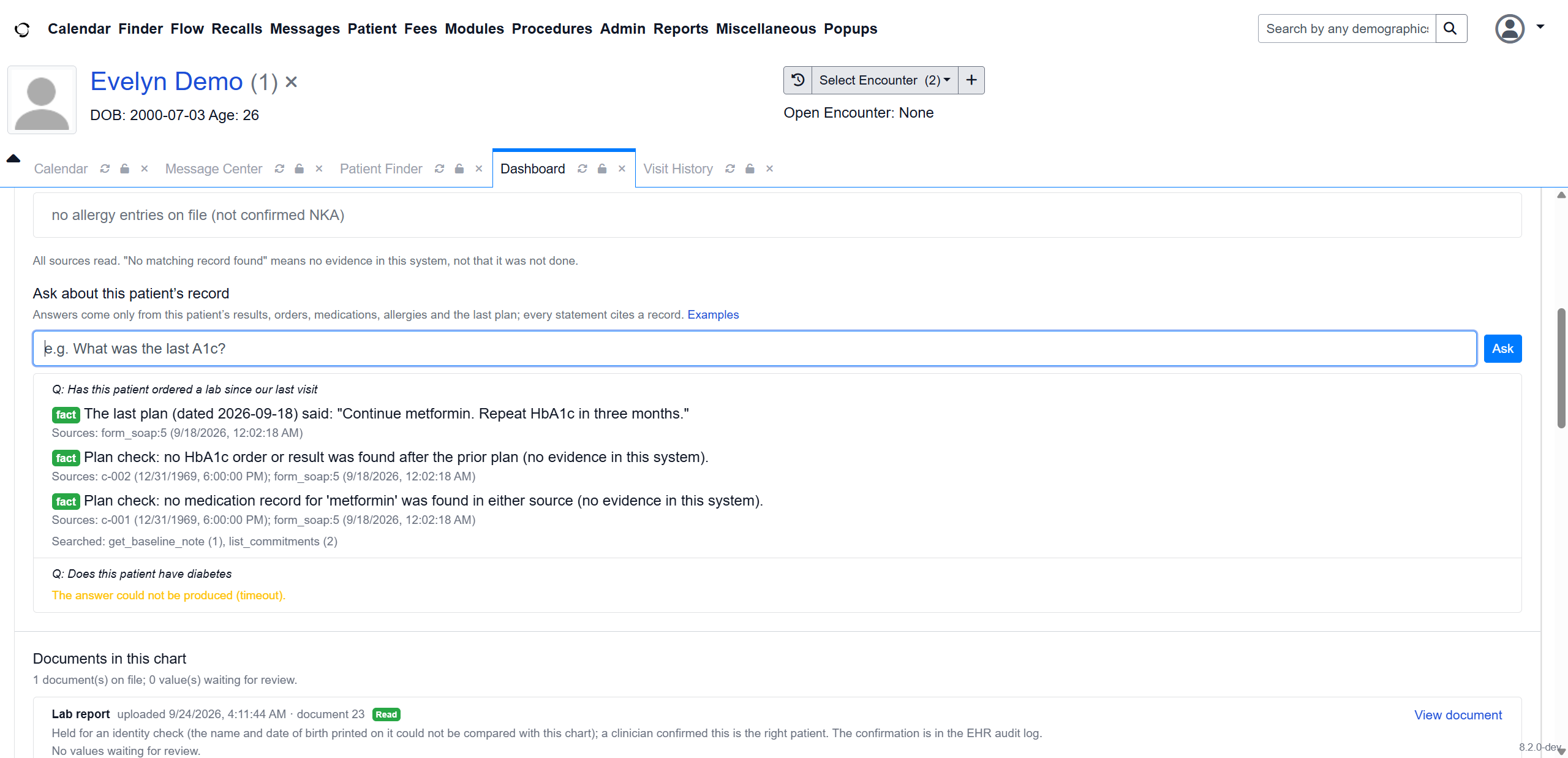Open the Procedures menu
Image resolution: width=1568 pixels, height=758 pixels.
pyautogui.click(x=552, y=29)
